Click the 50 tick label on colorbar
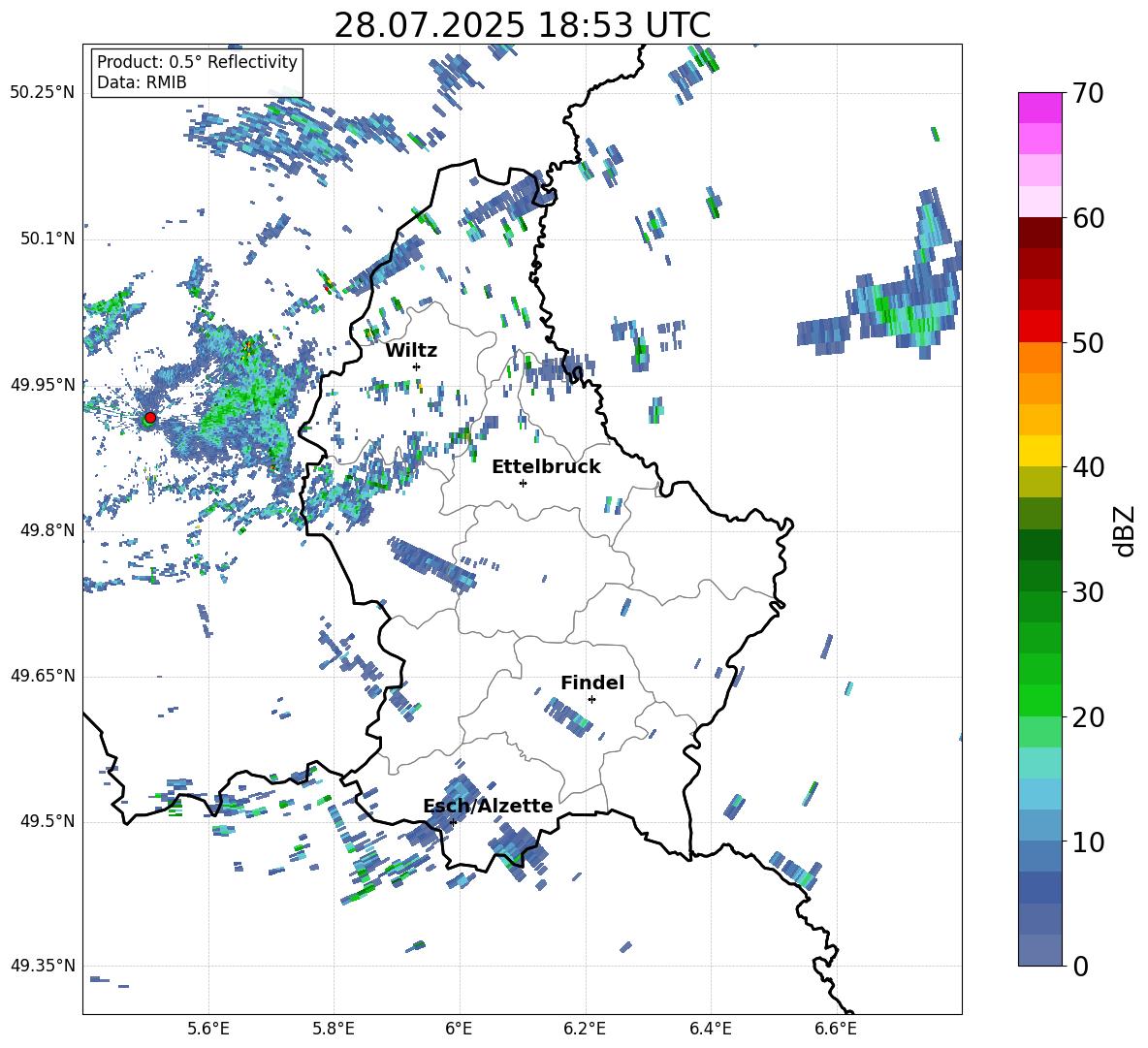This screenshot has height=1048, width=1148. [x=1088, y=342]
